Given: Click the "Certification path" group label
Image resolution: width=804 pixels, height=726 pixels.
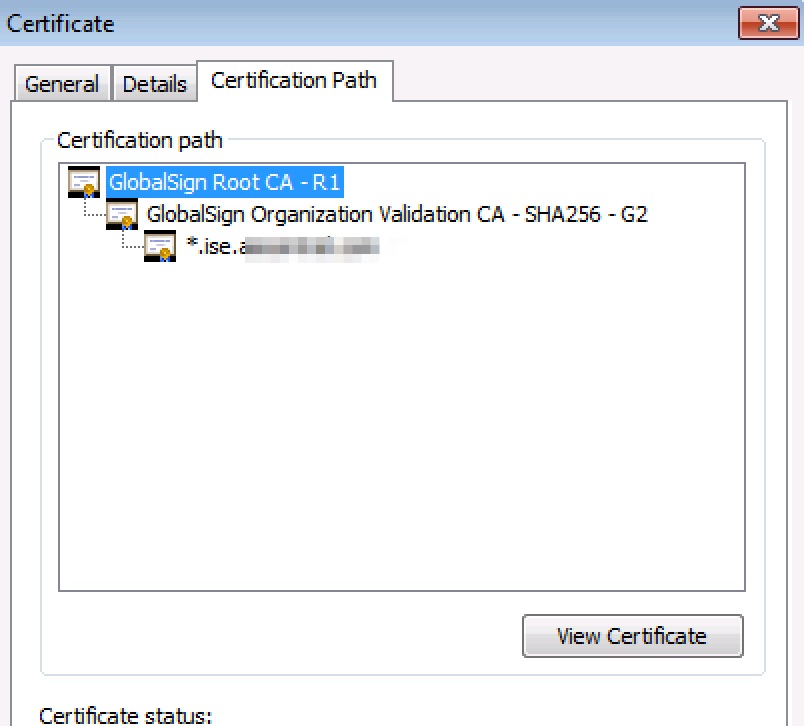Looking at the screenshot, I should [x=140, y=140].
